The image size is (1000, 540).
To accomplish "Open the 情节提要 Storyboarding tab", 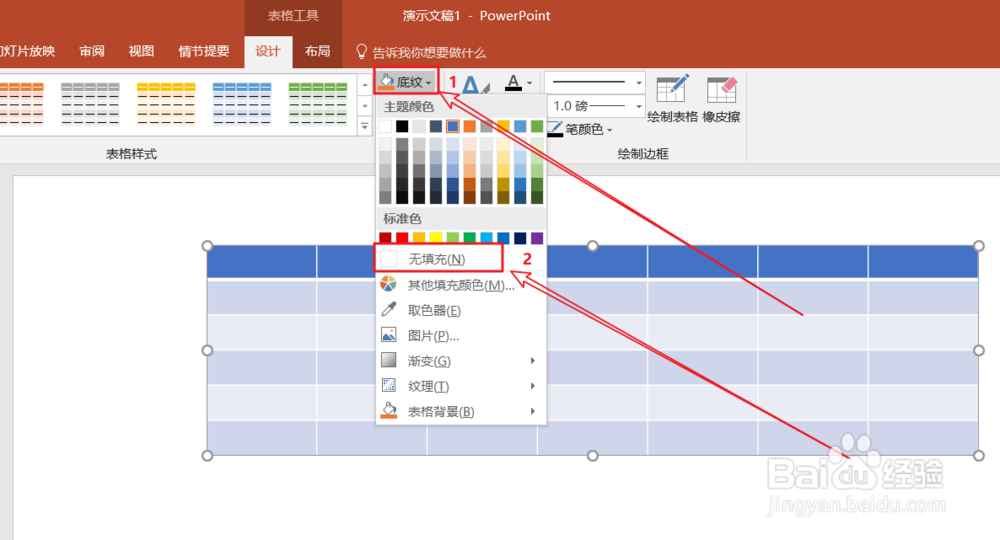I will coord(203,51).
